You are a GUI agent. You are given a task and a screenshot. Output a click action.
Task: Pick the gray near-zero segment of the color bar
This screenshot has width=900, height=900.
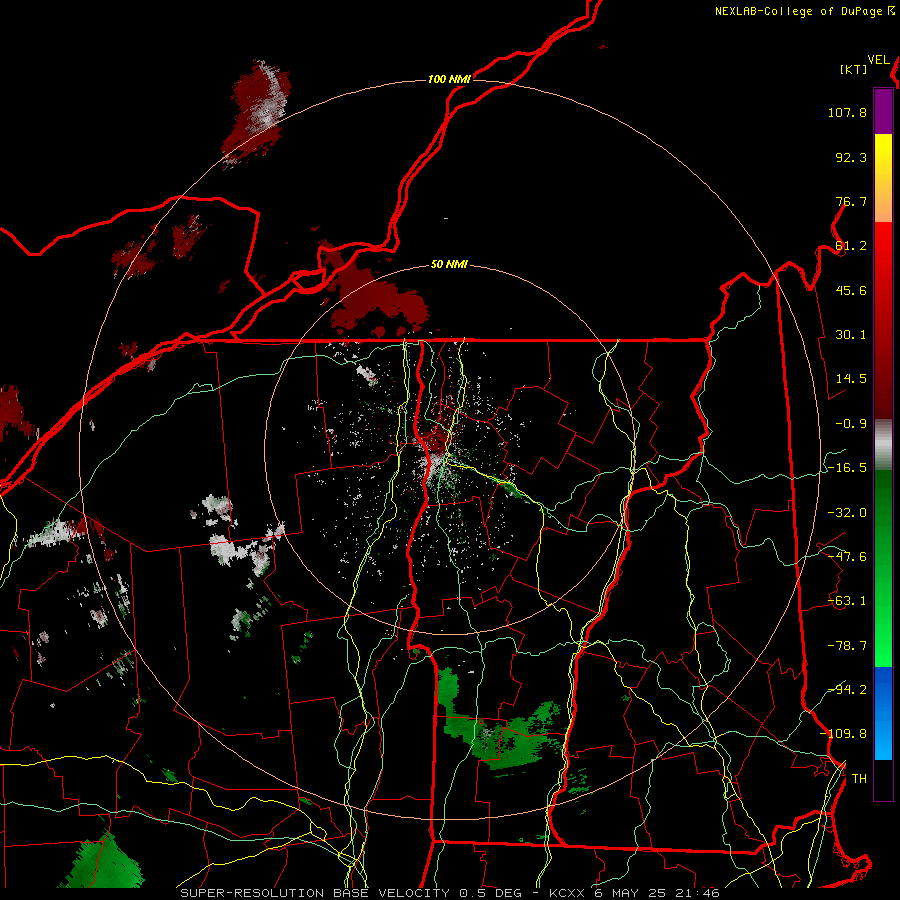(x=883, y=445)
